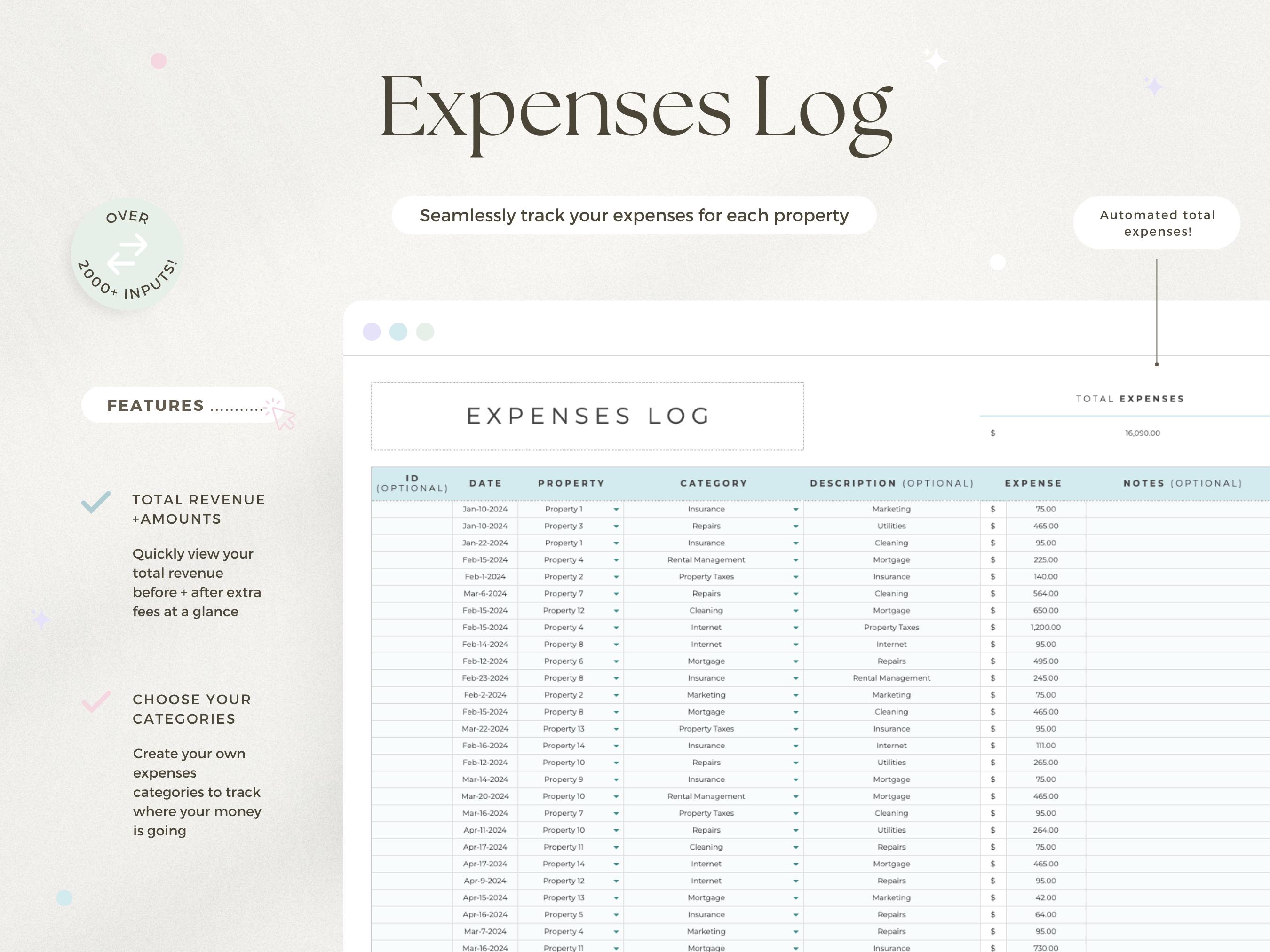Click total expenses value 16,090.00

tap(1143, 433)
